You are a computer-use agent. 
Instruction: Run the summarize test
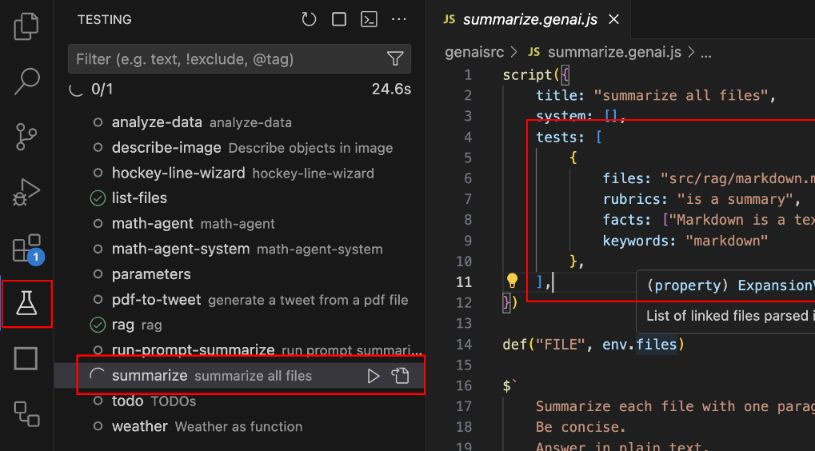[x=373, y=376]
